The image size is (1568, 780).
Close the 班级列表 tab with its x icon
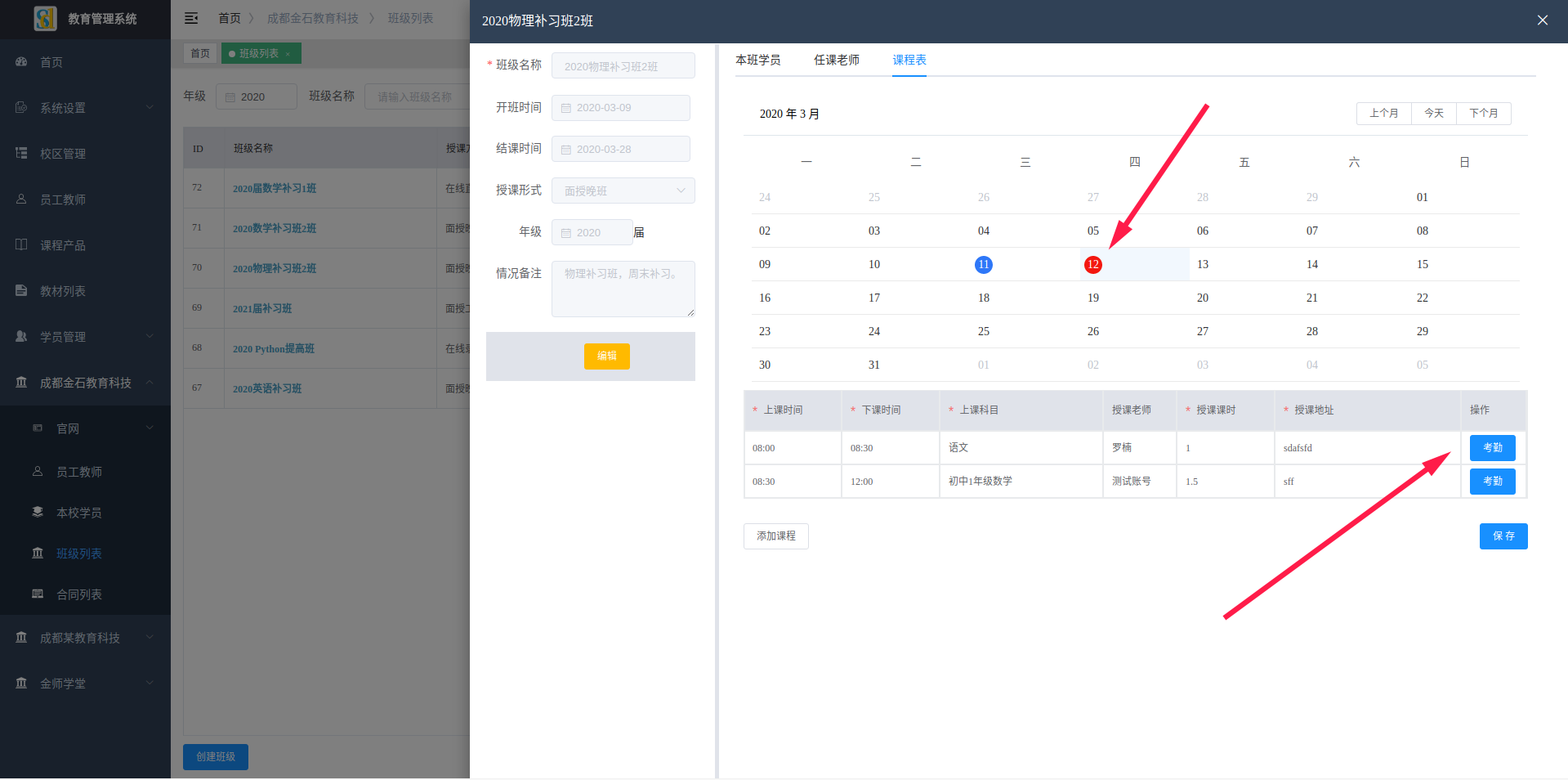[x=288, y=54]
